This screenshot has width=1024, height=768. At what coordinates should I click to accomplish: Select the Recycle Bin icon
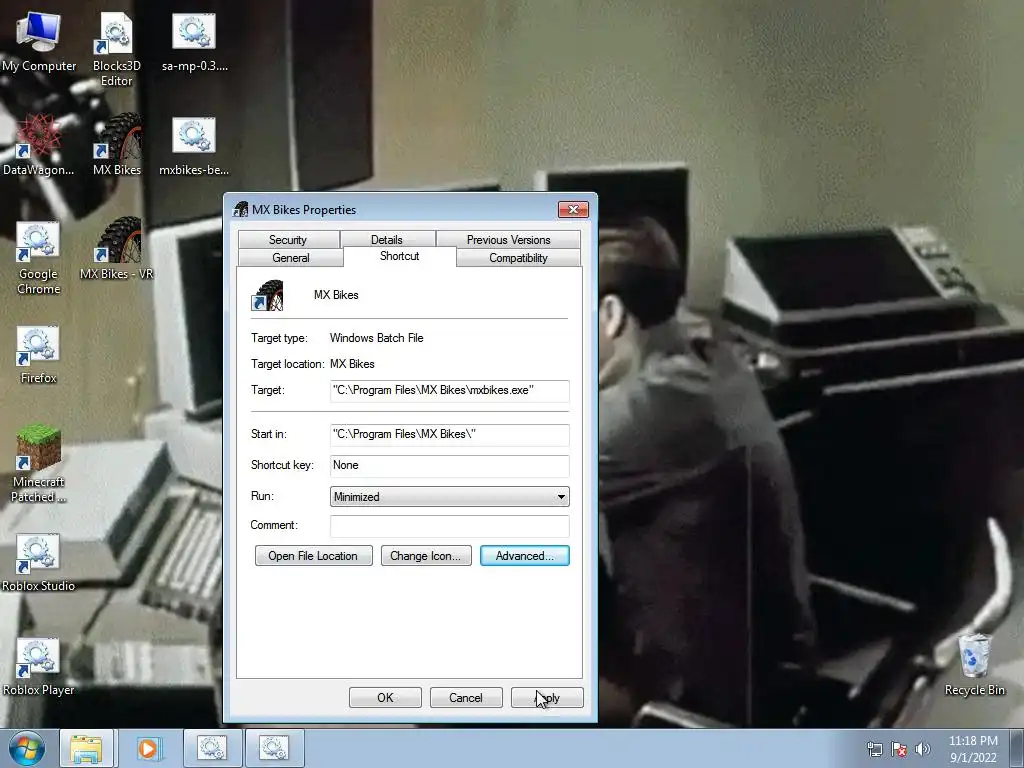(x=974, y=665)
